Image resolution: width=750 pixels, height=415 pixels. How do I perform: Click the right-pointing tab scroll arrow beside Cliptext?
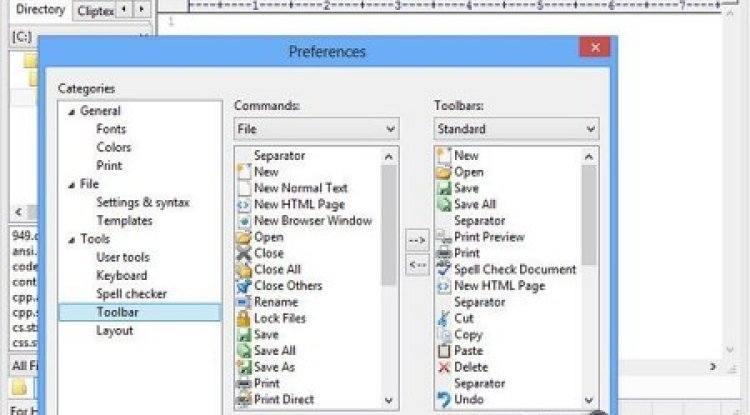click(x=141, y=9)
